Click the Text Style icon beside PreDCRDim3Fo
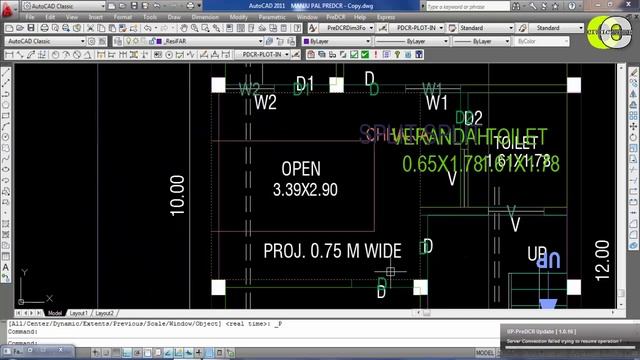The height and width of the screenshot is (360, 640). [x=313, y=28]
